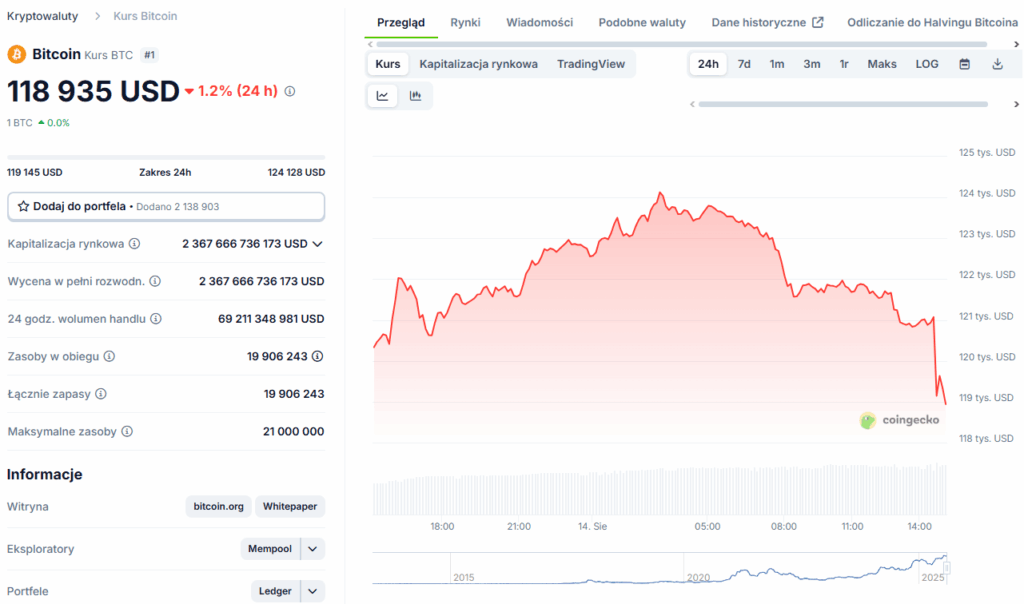Click the Bitcoin orange logo icon
This screenshot has height=604, width=1024.
[x=16, y=54]
